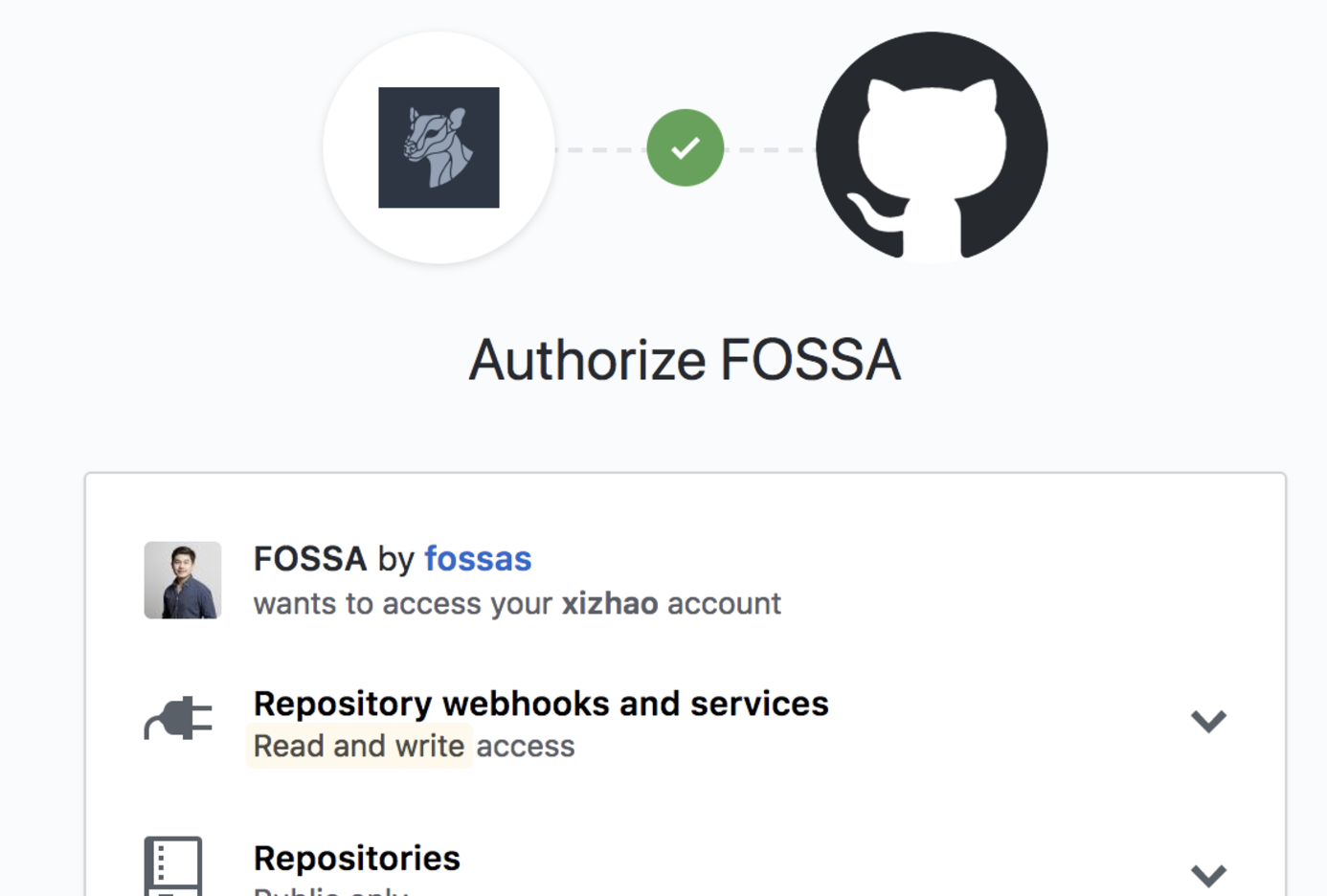Click dashed connector left of checkmark
The width and height of the screenshot is (1327, 896).
pyautogui.click(x=600, y=149)
